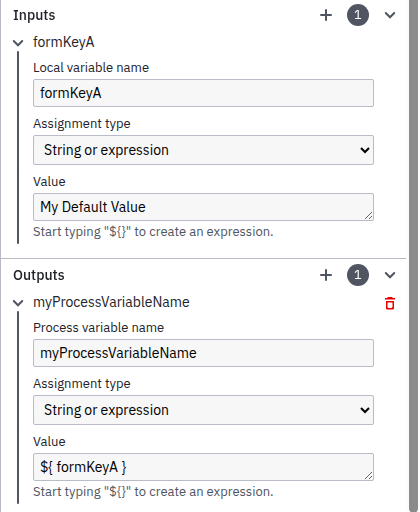
Task: Add a new output with the plus icon
Action: coord(326,275)
